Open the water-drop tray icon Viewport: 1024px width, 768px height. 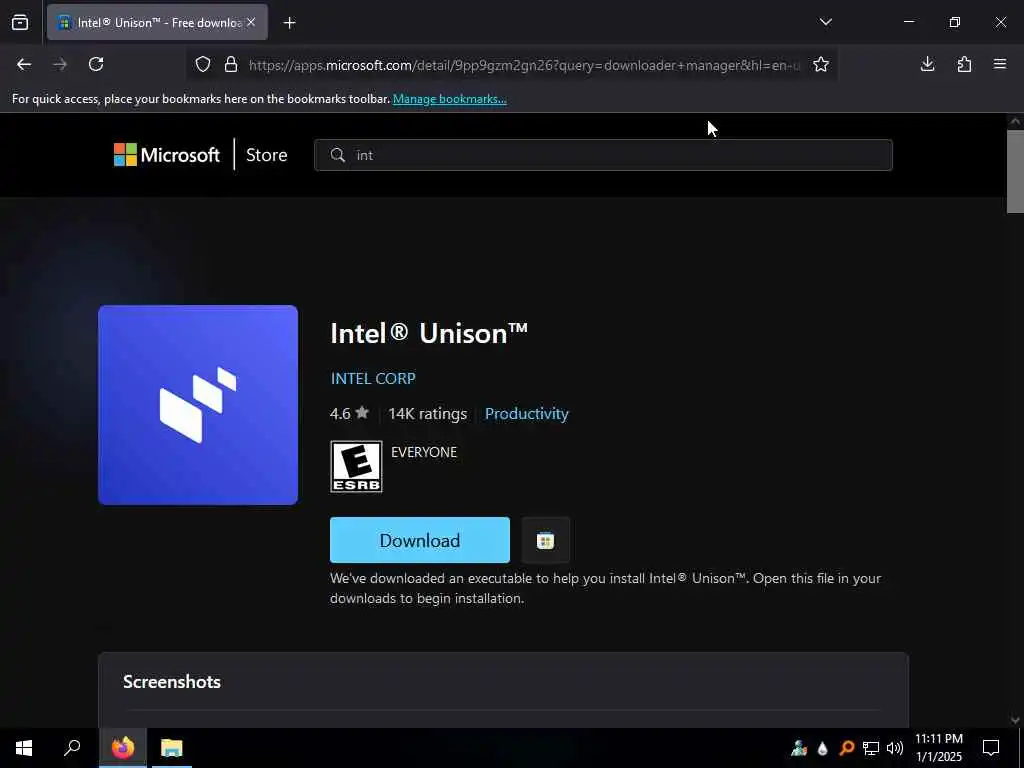(x=823, y=748)
